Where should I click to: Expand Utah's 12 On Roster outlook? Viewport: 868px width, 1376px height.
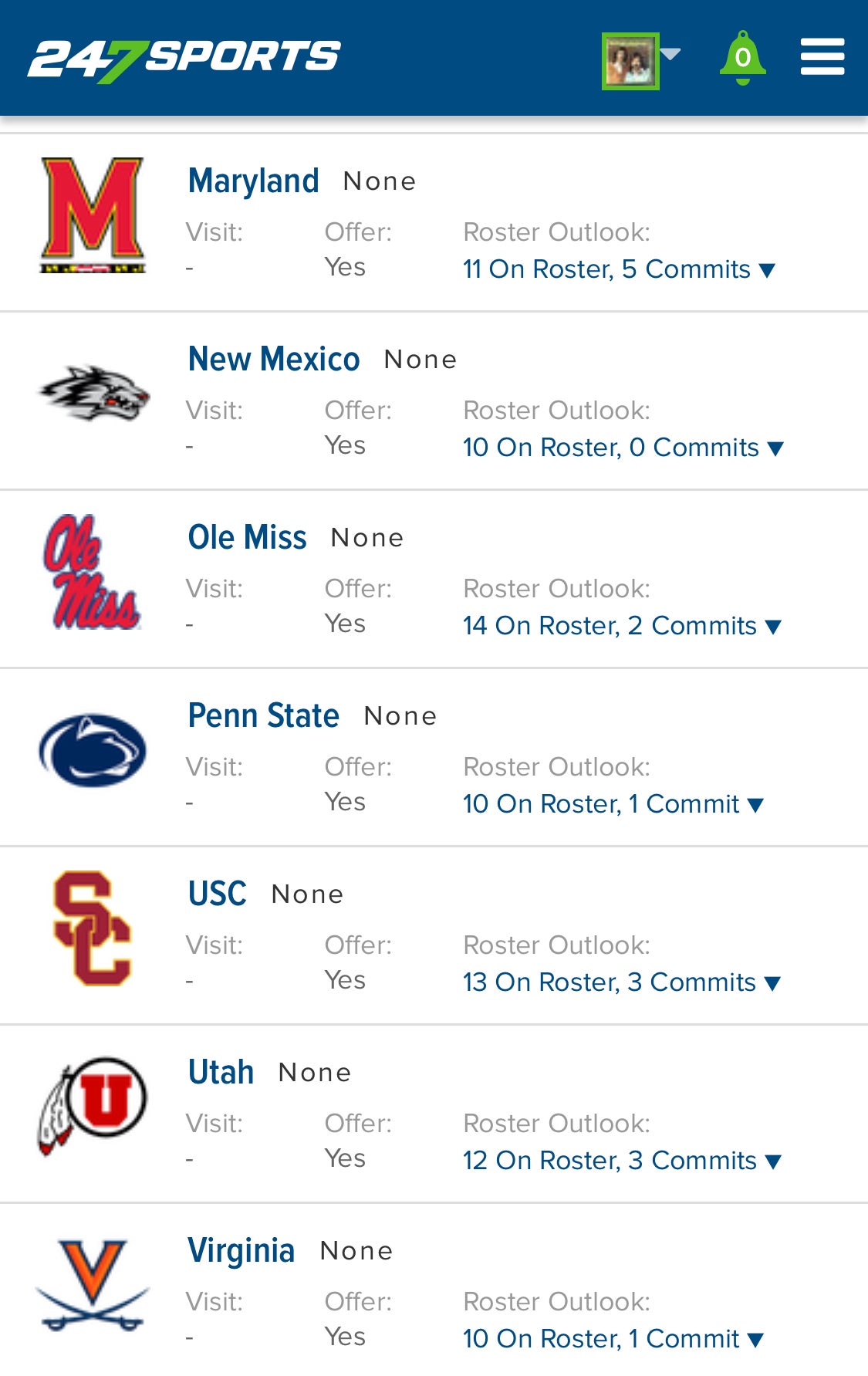click(x=622, y=1161)
